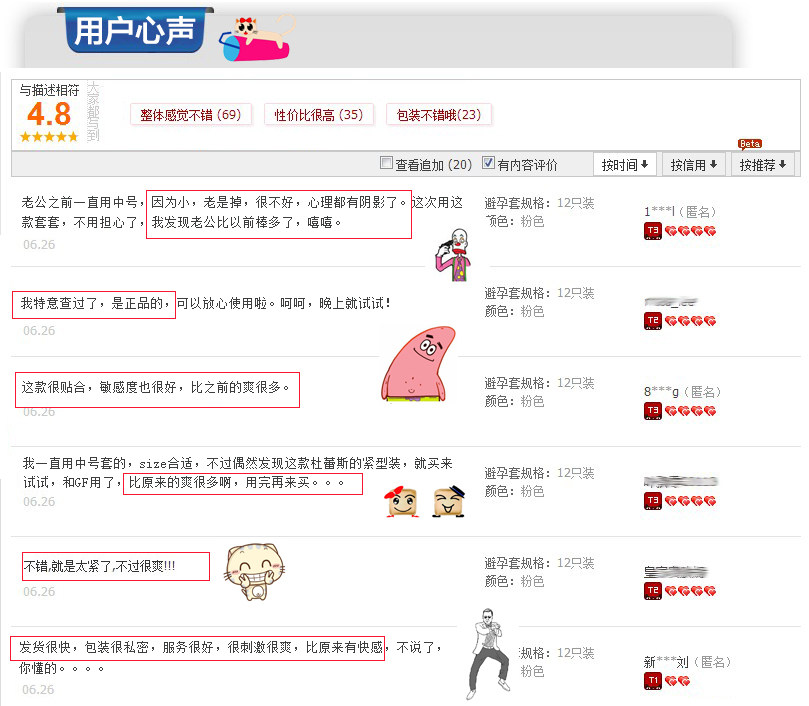The image size is (809, 706).
Task: Select the 整体感觉不错 (69) tag
Action: pos(191,115)
